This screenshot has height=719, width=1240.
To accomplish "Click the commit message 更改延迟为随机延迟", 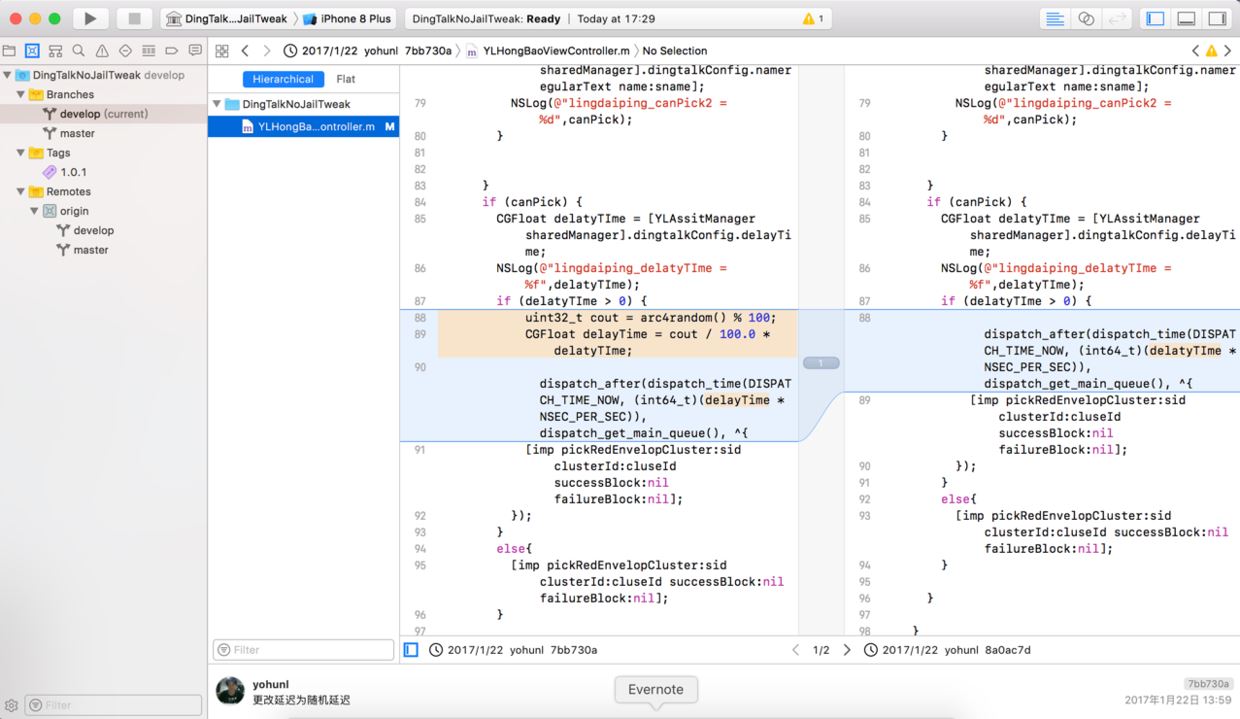I will 301,700.
